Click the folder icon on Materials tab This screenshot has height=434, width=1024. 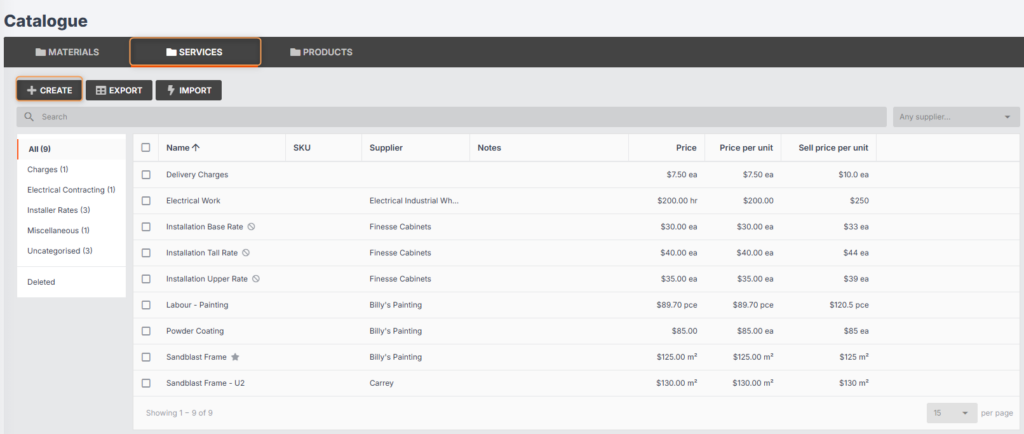41,52
